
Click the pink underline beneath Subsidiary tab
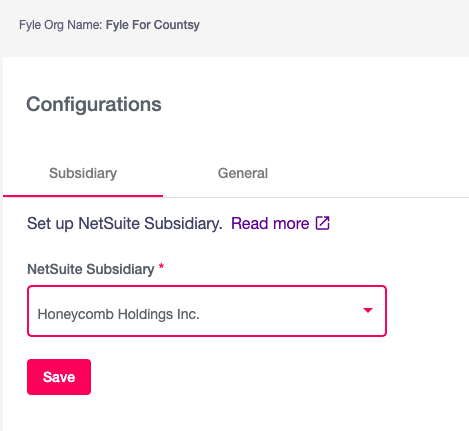point(83,196)
